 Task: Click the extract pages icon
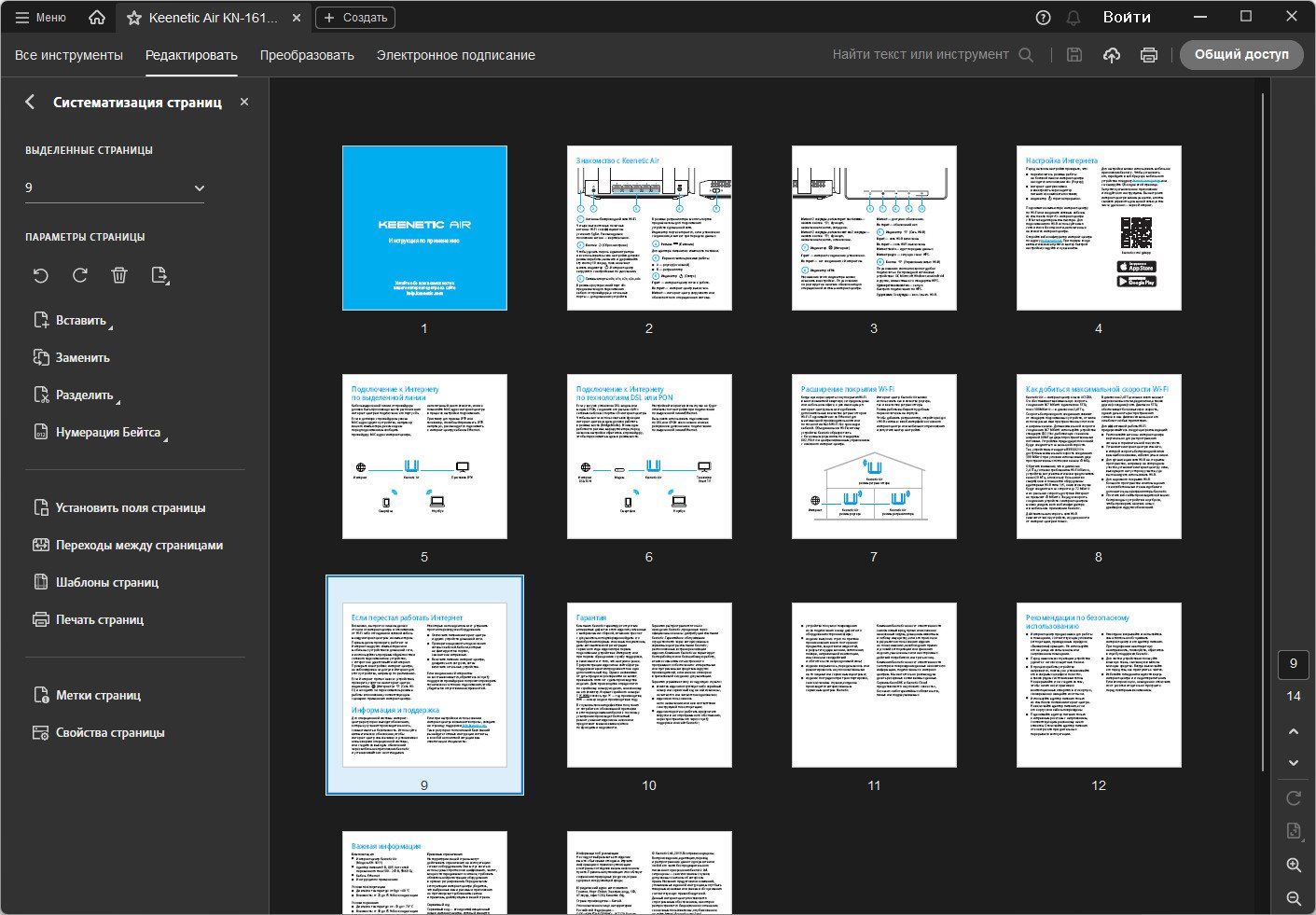pos(160,275)
